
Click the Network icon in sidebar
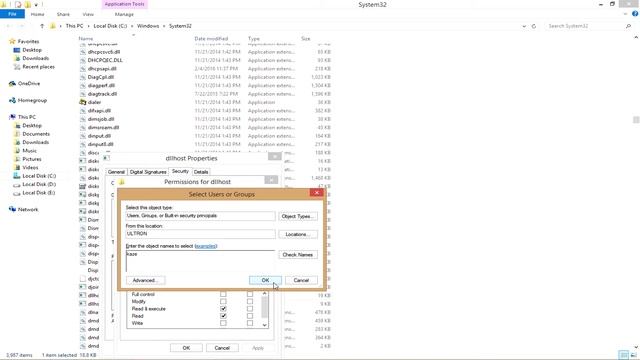point(12,209)
